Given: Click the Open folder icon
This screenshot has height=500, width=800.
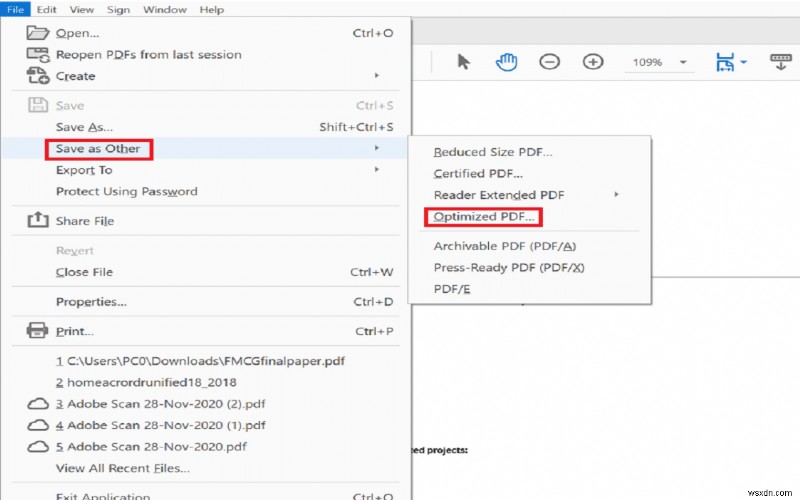Looking at the screenshot, I should coord(38,33).
